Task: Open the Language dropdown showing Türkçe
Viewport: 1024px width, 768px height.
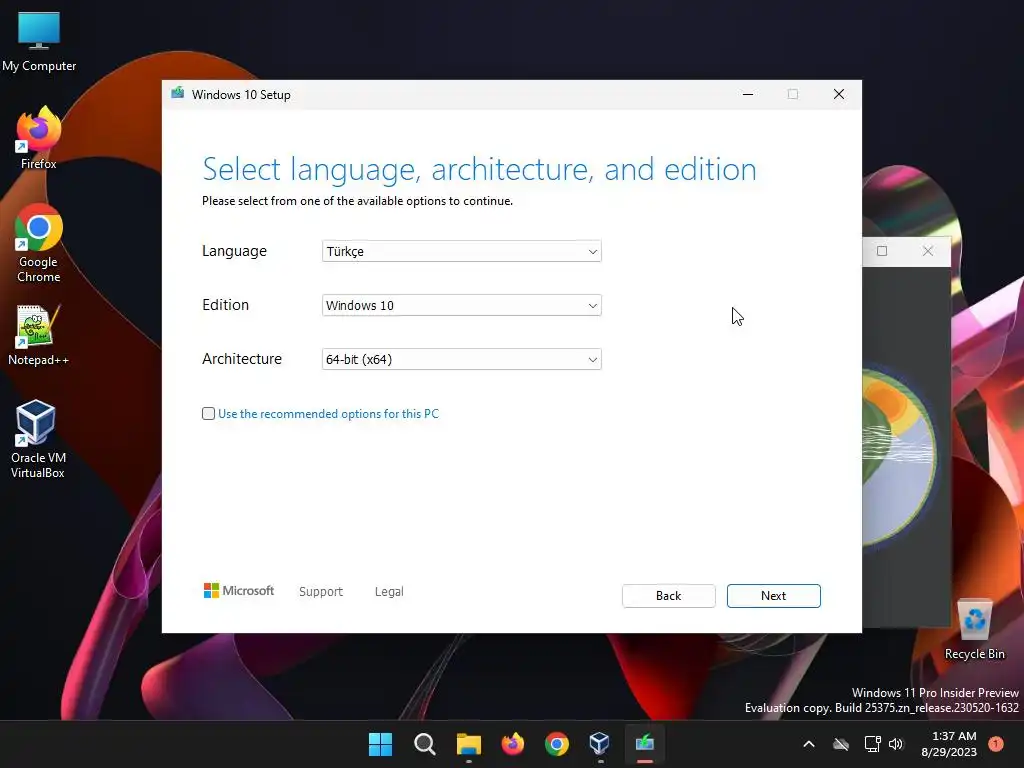Action: (x=461, y=251)
